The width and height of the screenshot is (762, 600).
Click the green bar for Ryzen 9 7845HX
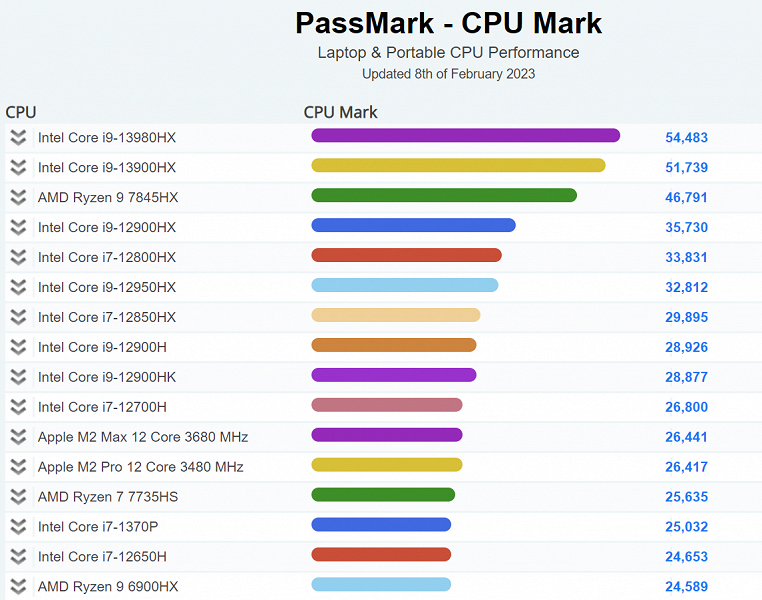pos(444,195)
